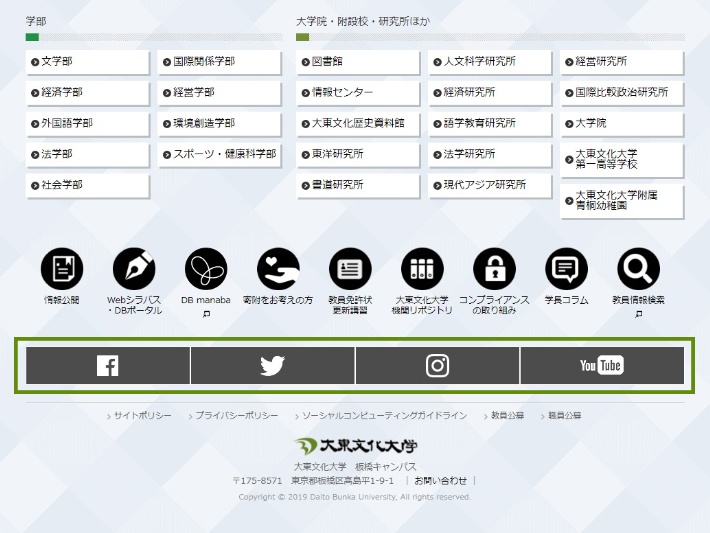710x533 pixels.
Task: Open the DB manaba icon
Action: point(206,269)
